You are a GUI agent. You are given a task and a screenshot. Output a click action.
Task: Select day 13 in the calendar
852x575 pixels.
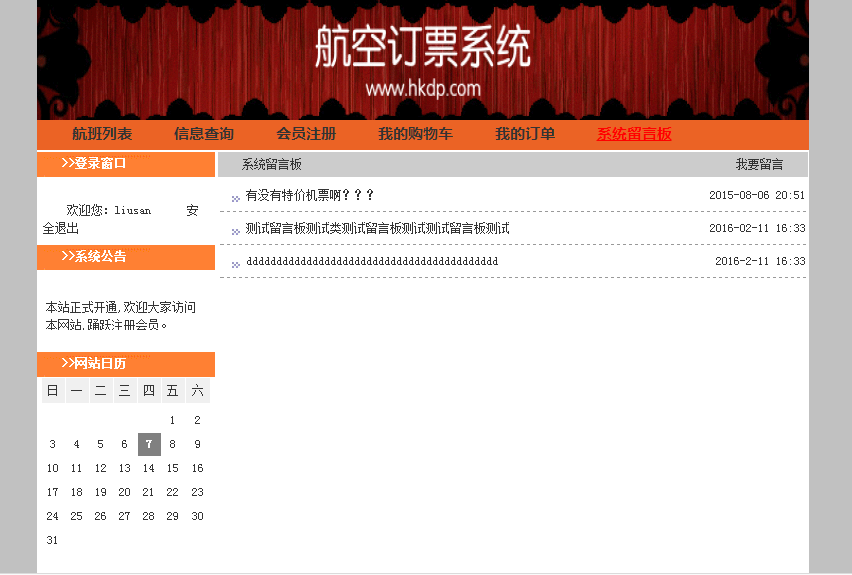point(124,468)
